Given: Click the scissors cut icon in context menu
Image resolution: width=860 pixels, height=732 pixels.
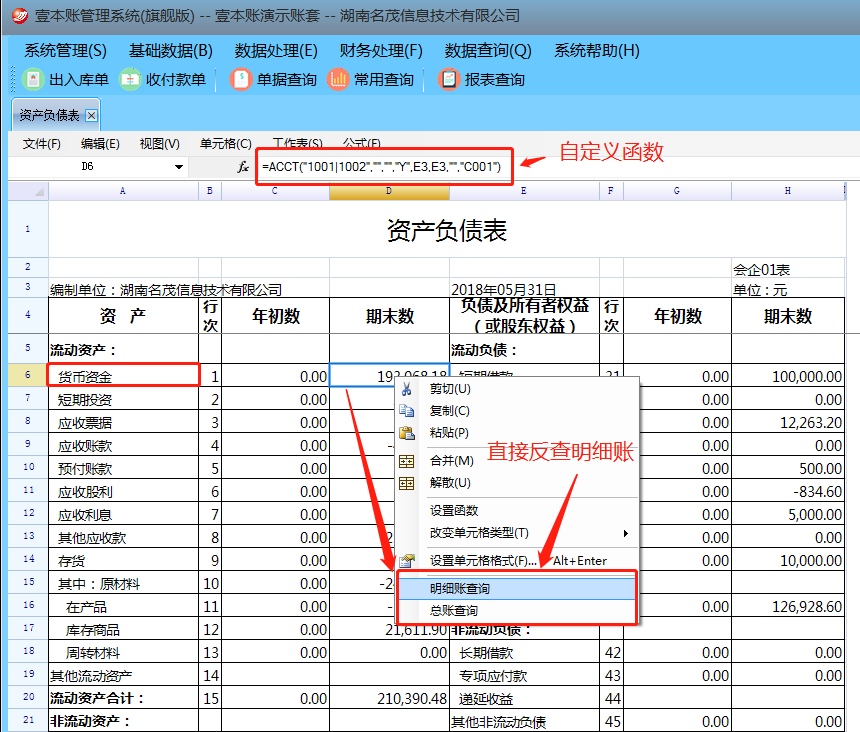Looking at the screenshot, I should pos(406,389).
